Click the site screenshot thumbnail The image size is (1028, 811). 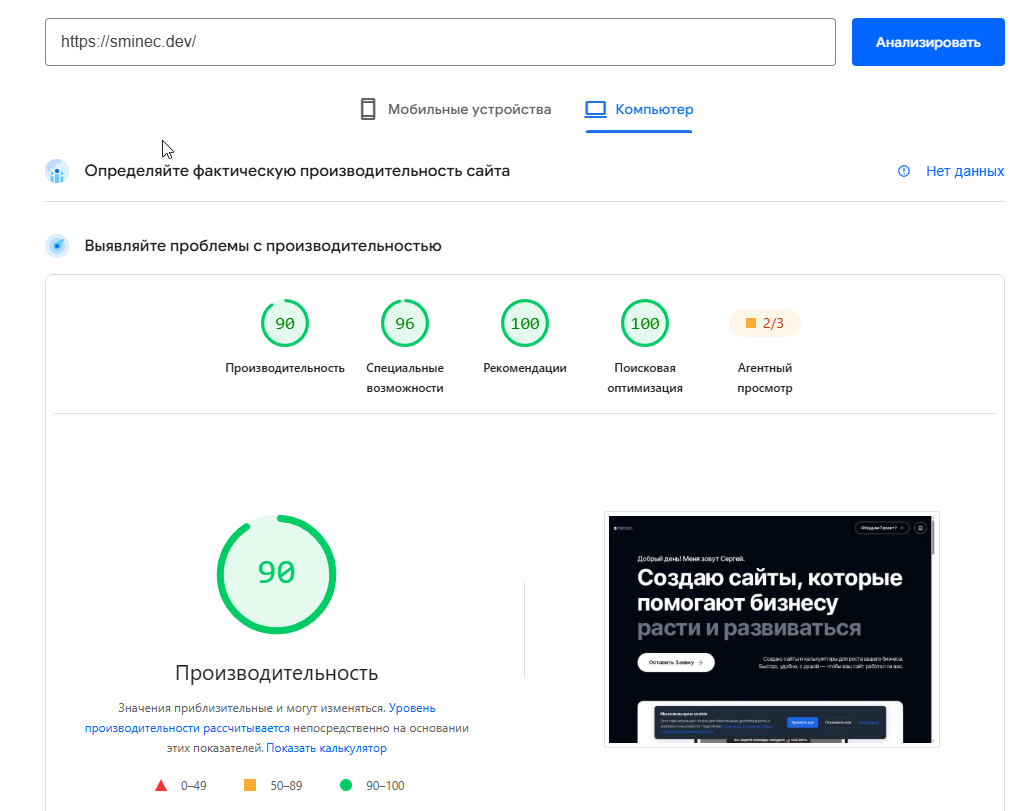coord(771,629)
